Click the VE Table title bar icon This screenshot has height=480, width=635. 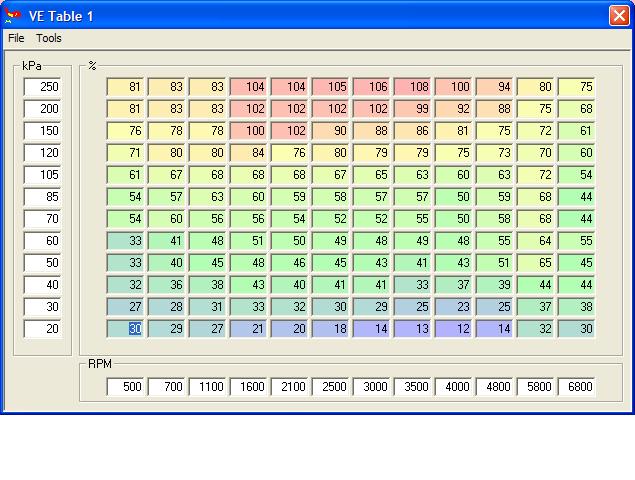(x=13, y=15)
